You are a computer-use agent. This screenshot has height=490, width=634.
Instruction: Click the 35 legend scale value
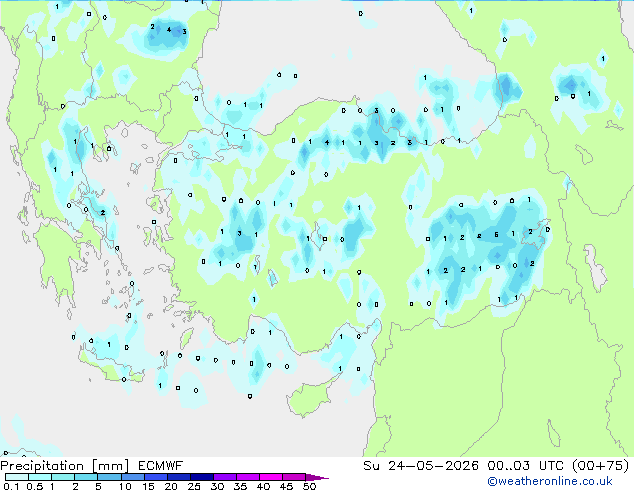[240, 486]
